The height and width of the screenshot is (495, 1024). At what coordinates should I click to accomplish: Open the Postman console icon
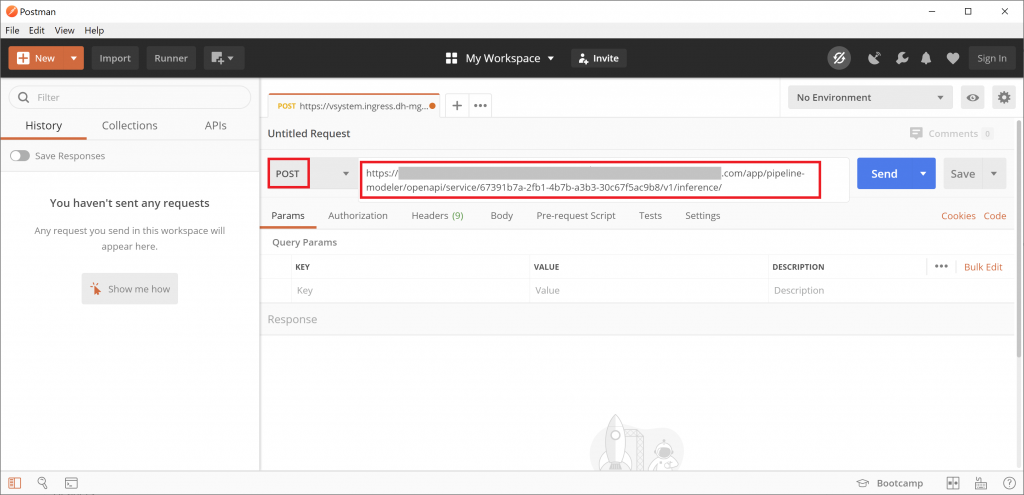(x=71, y=483)
